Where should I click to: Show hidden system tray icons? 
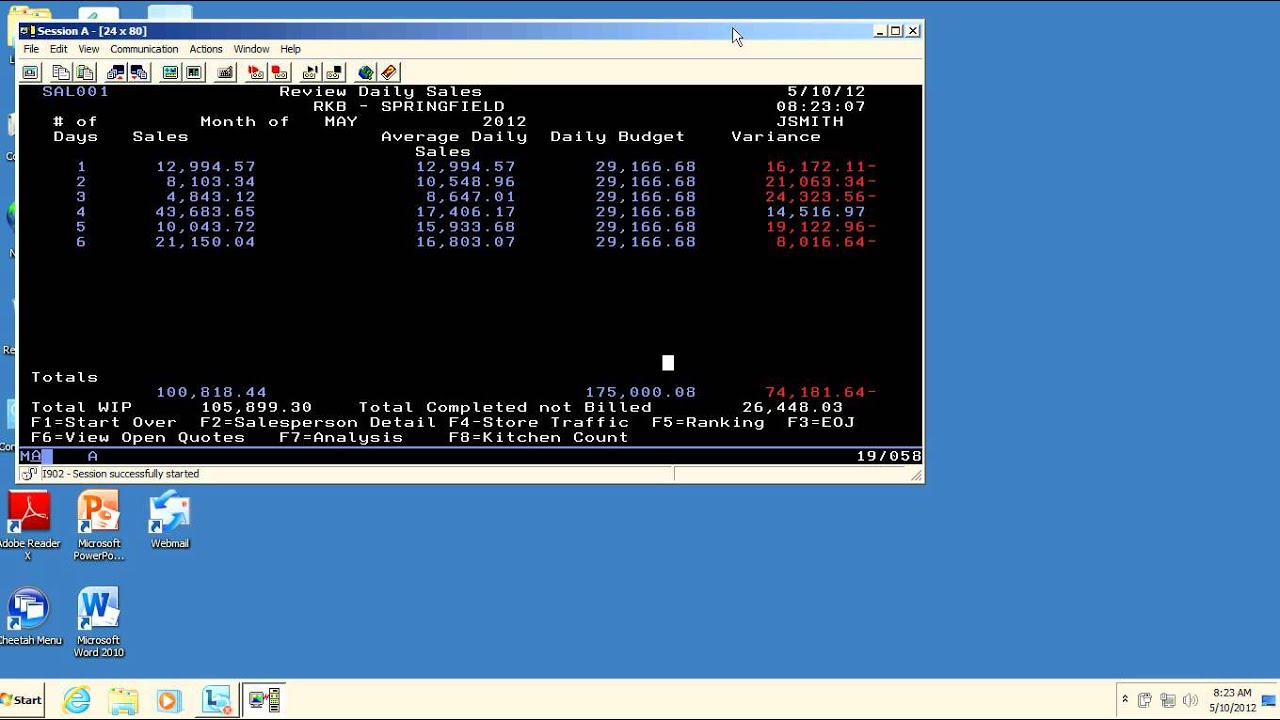(x=1125, y=700)
